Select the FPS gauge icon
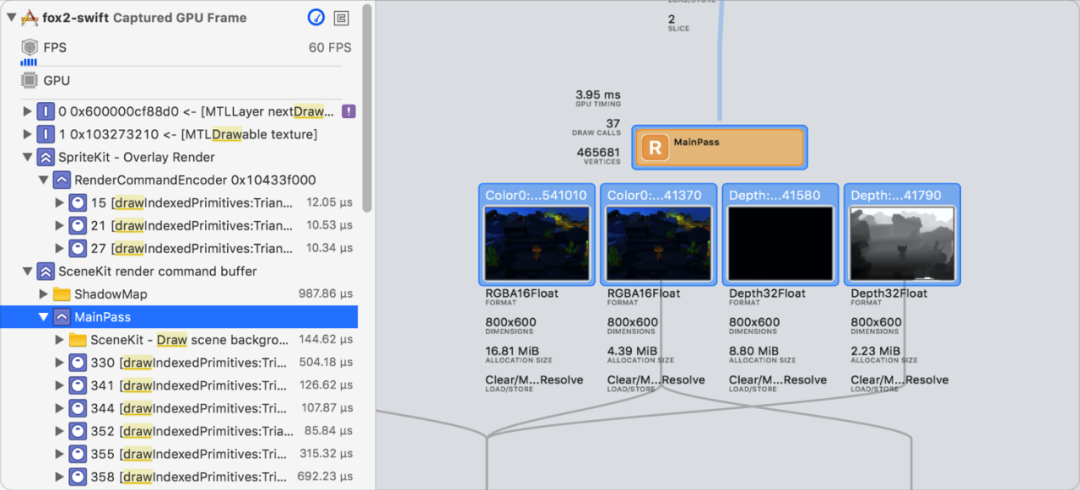Screen dimensions: 1080x490 click(x=29, y=48)
